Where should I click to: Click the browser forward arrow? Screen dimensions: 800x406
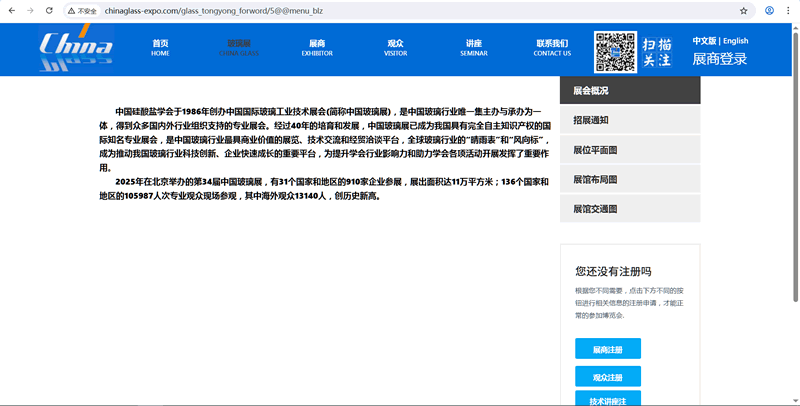[30, 10]
